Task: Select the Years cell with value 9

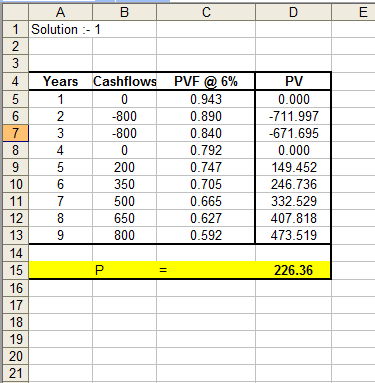Action: pos(60,235)
